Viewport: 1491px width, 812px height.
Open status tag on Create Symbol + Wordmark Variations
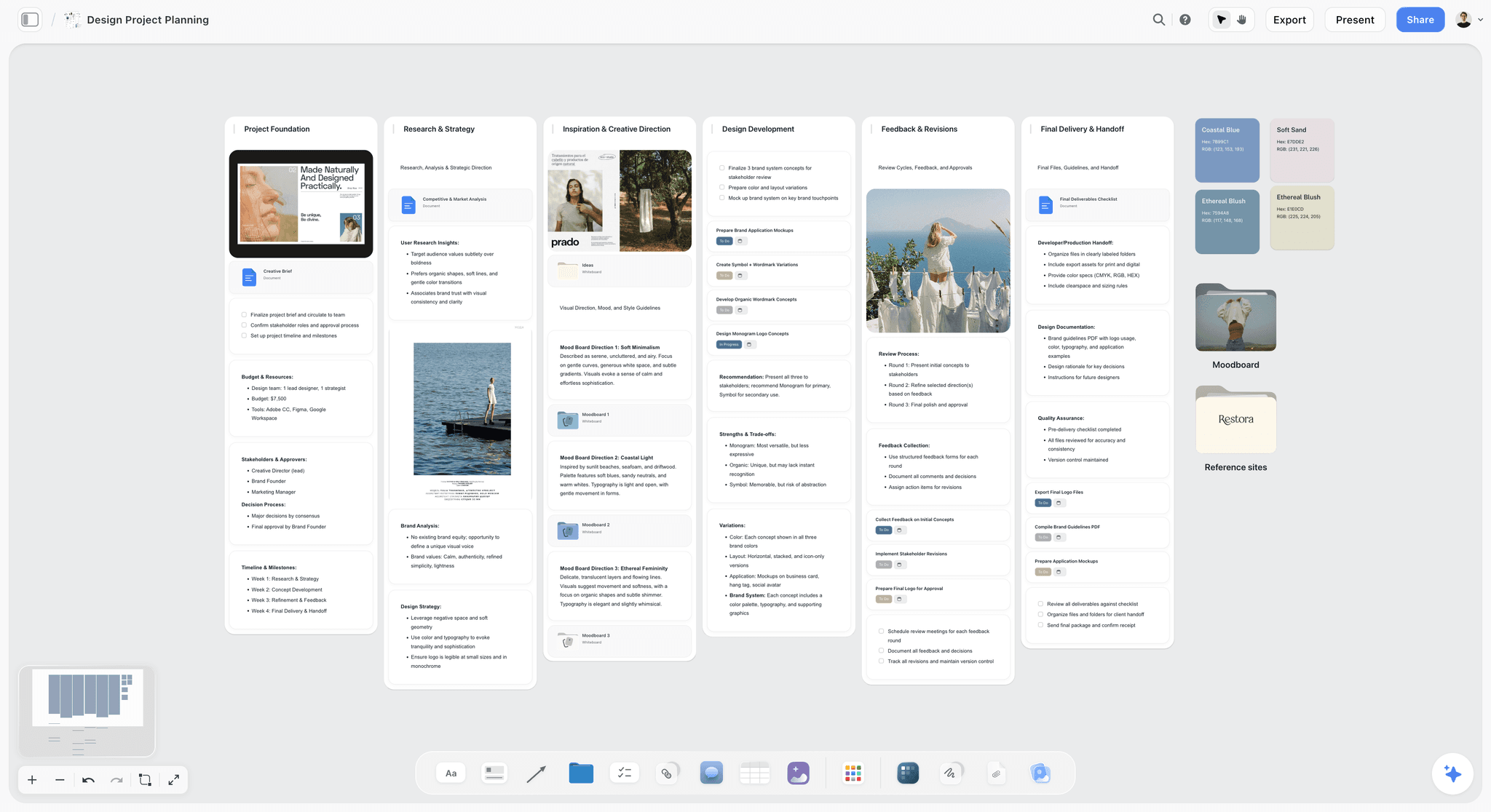724,276
